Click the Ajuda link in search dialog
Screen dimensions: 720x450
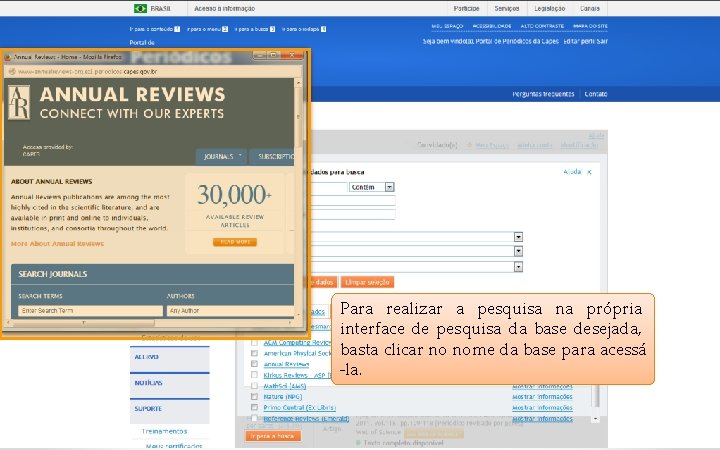tap(572, 172)
